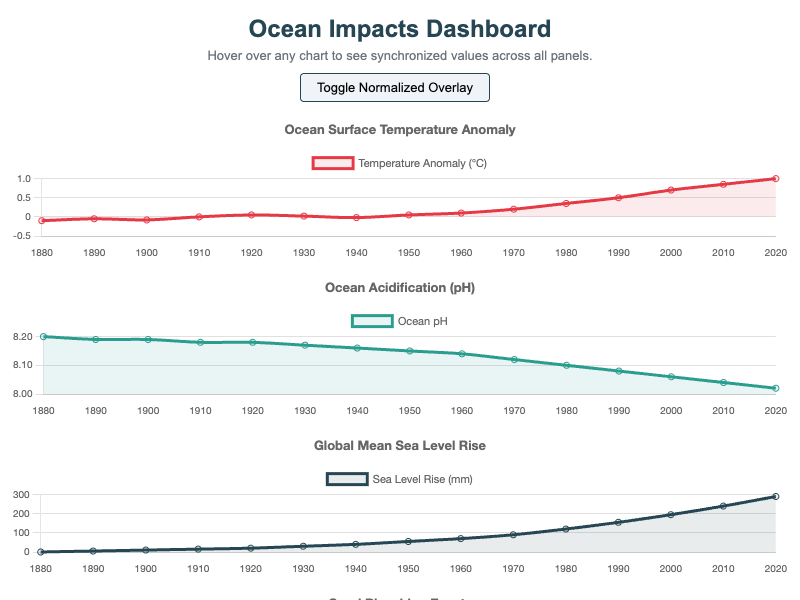This screenshot has width=800, height=600.
Task: Hide the Sea Level Rise (mm) legend label
Action: (x=422, y=479)
